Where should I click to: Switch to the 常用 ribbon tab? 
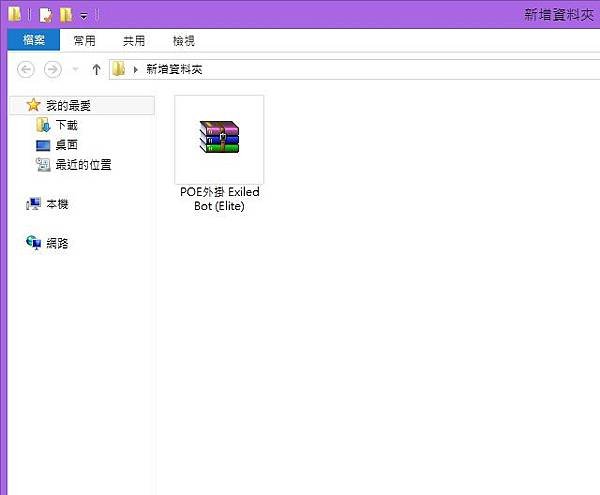pyautogui.click(x=85, y=41)
